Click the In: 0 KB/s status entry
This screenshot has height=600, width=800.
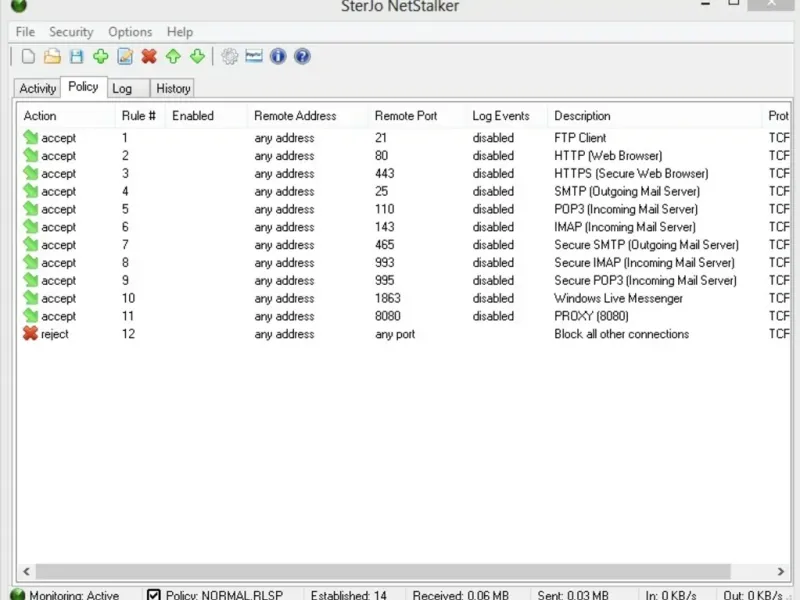[670, 595]
